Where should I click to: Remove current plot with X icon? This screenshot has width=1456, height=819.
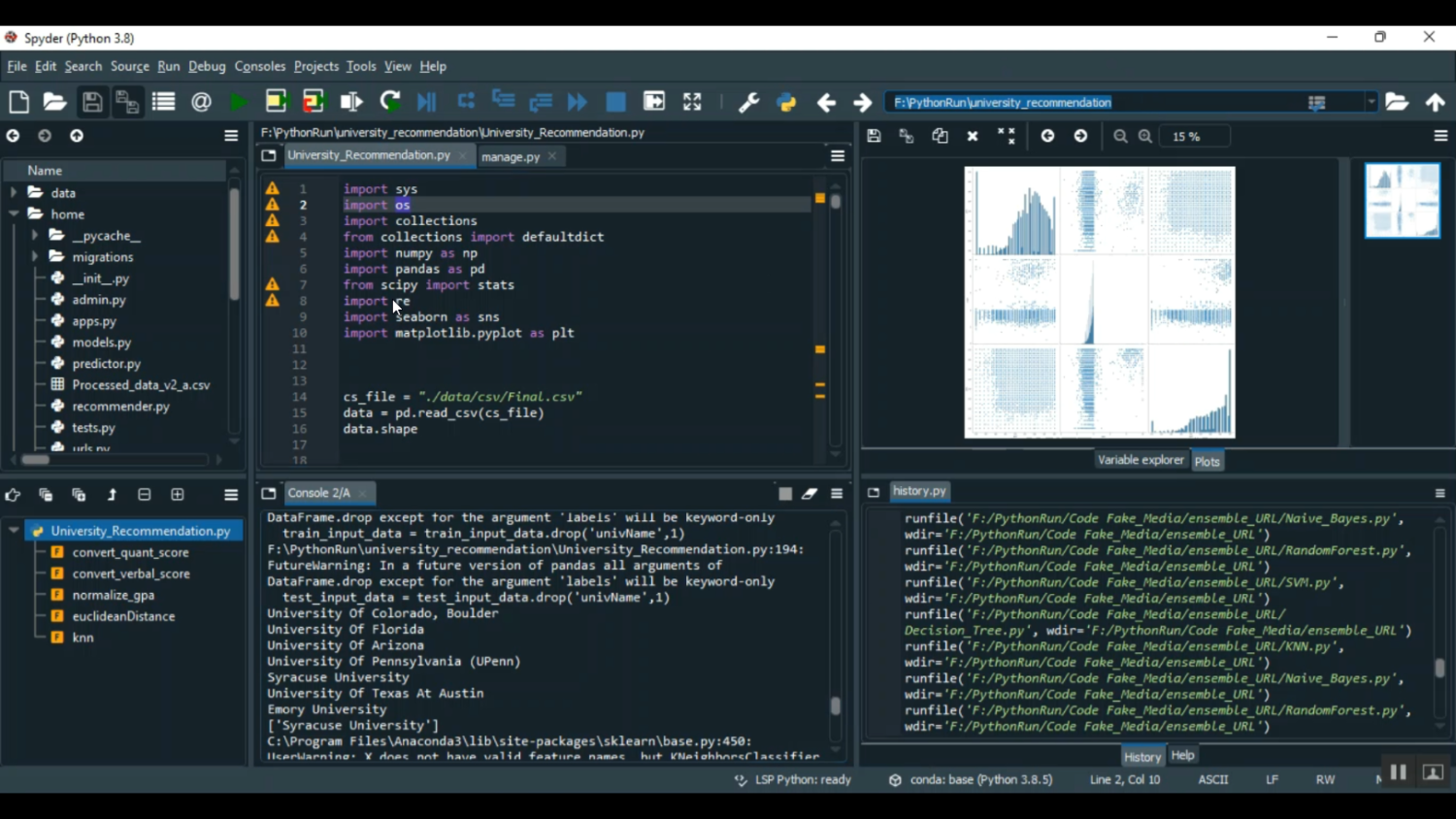pyautogui.click(x=973, y=137)
